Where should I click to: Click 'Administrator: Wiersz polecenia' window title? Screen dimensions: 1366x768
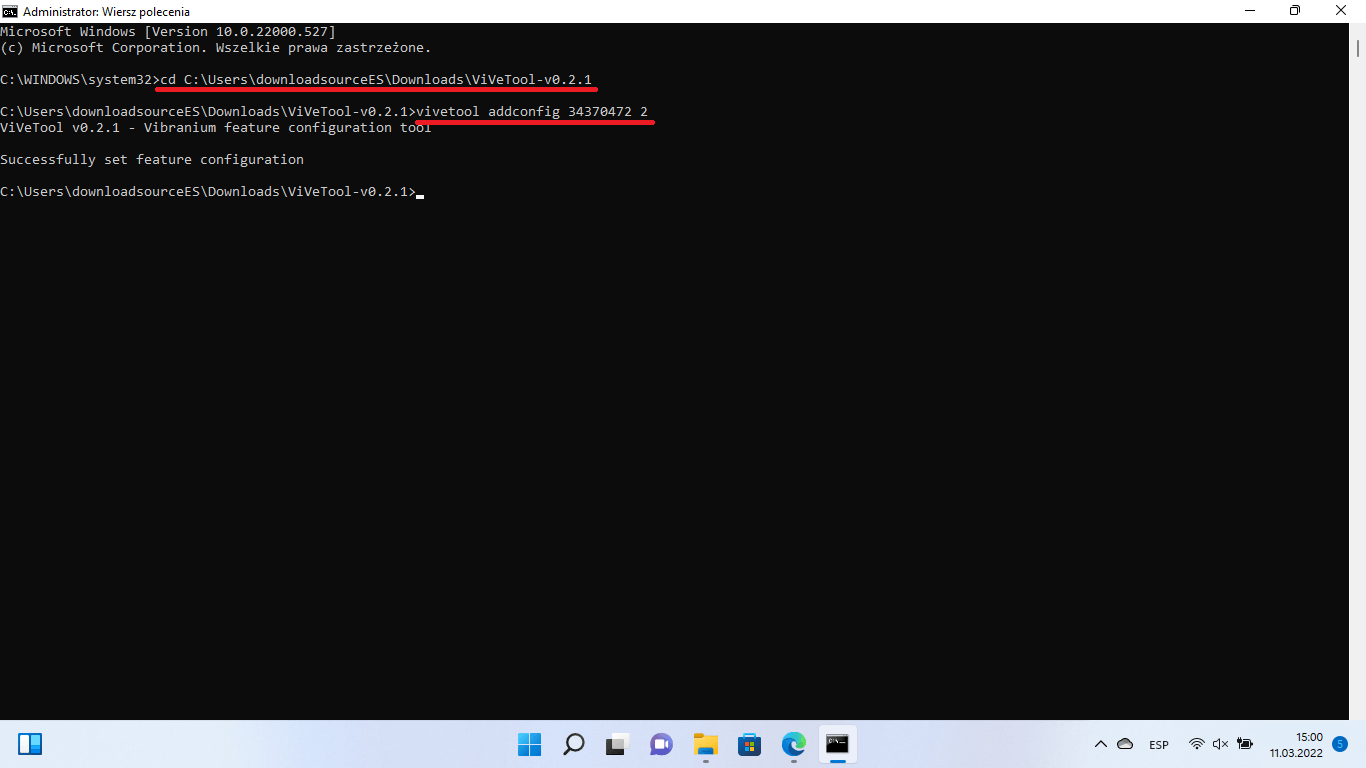[x=106, y=11]
